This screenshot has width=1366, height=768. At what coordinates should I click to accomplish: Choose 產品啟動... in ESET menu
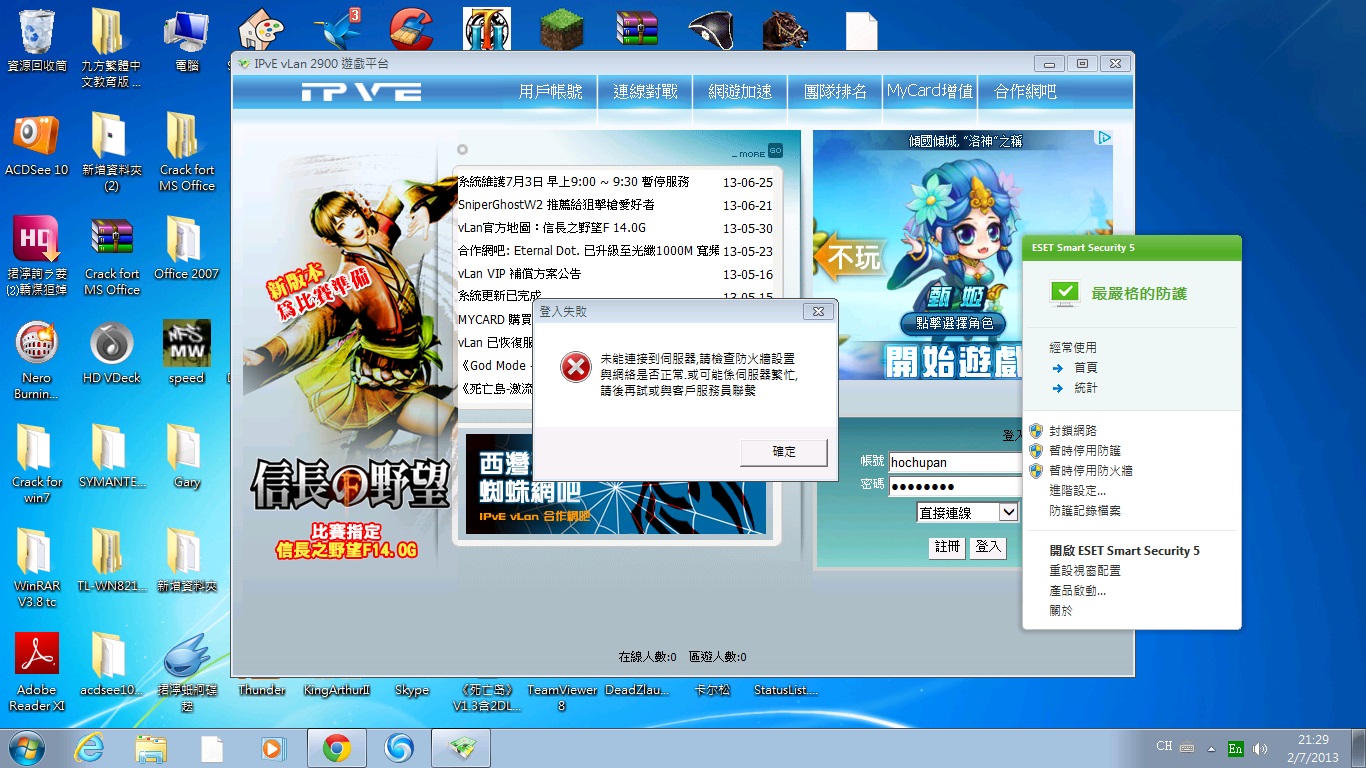click(1077, 591)
